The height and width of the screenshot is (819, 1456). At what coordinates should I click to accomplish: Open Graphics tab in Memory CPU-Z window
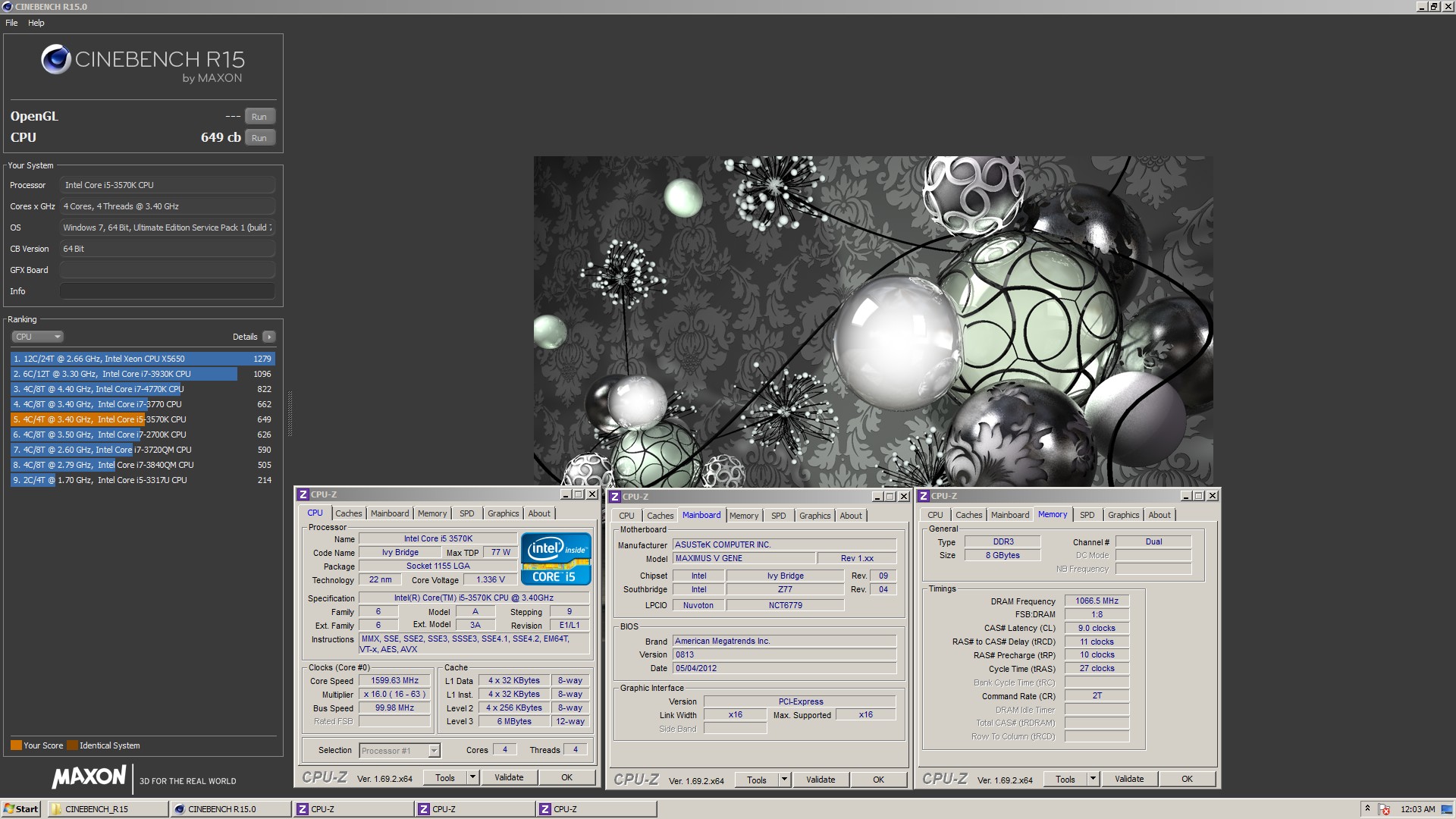(1123, 515)
